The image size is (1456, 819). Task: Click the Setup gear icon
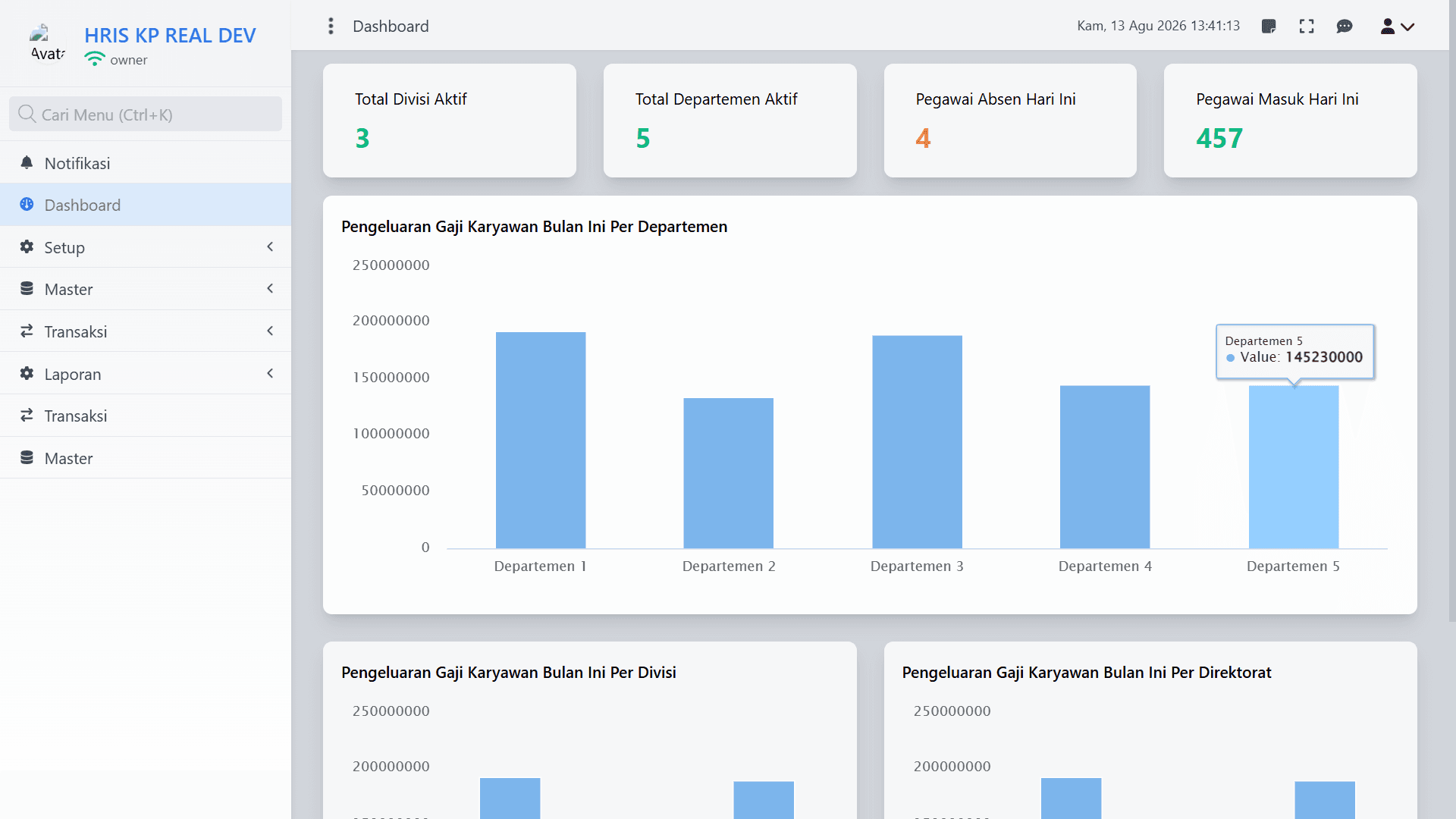(x=27, y=246)
